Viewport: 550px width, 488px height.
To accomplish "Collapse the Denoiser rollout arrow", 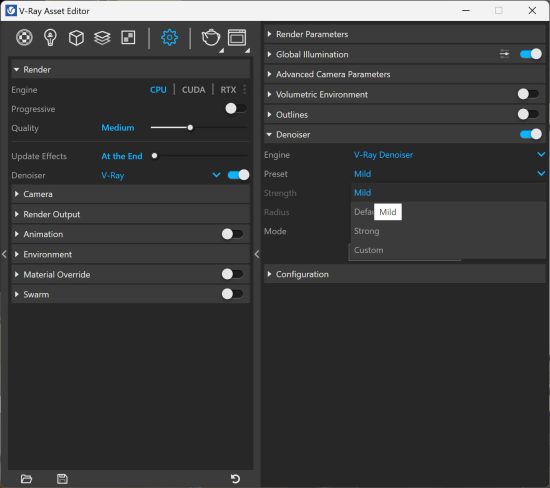I will (269, 134).
